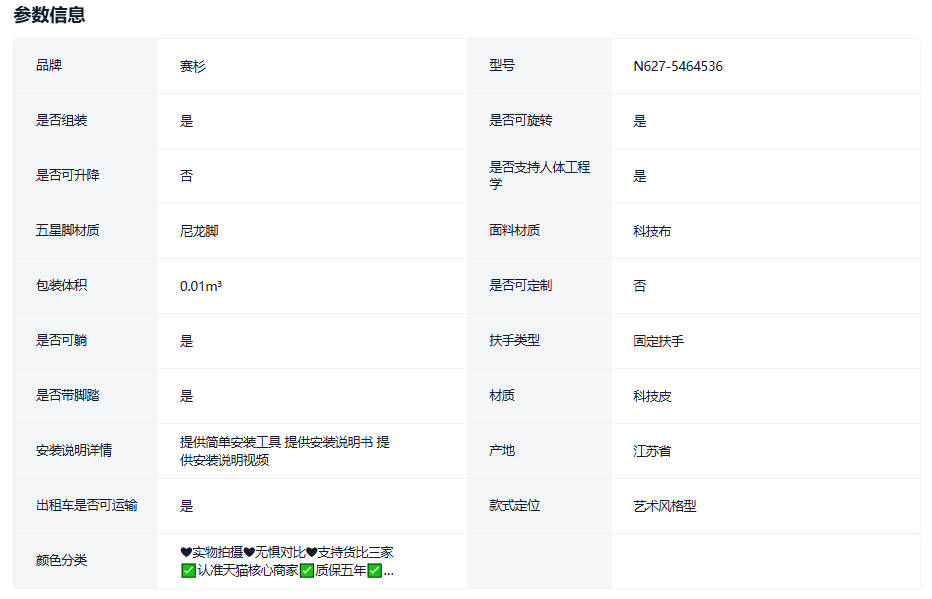
Task: Click the 扶手类型 value 固定扶手
Action: point(658,341)
